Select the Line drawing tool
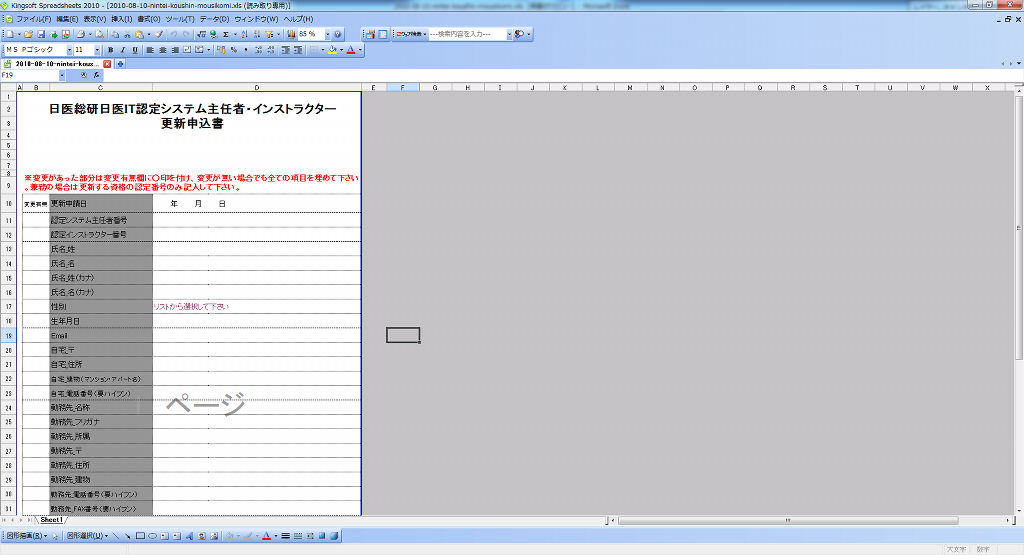Screen dimensions: 1024x555 click(x=116, y=536)
